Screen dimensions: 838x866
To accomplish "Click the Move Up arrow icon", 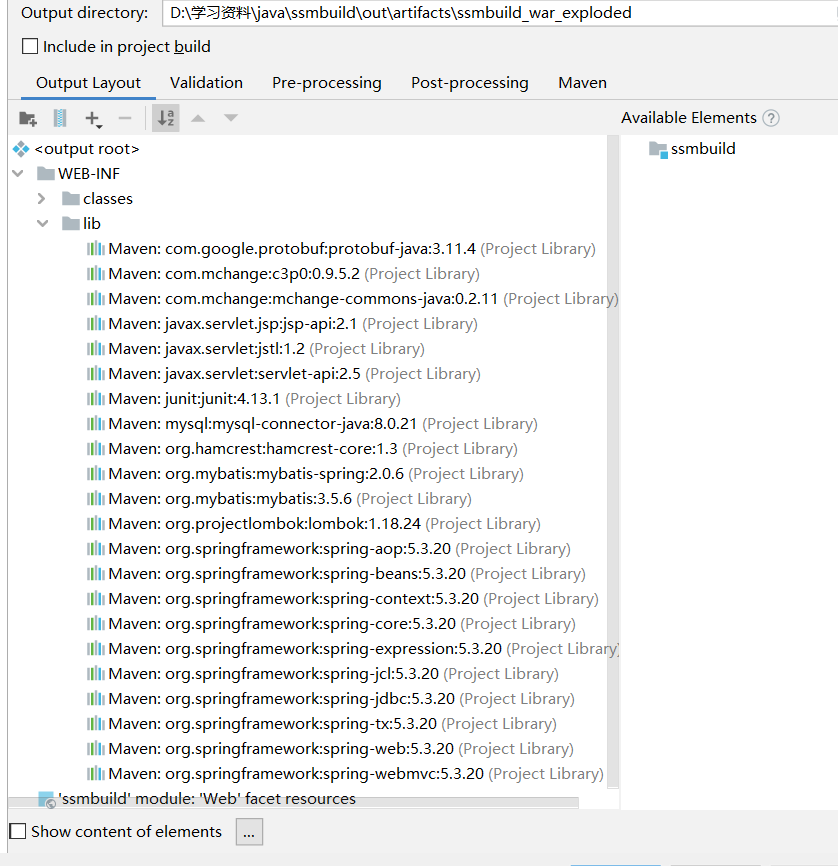I will (198, 118).
